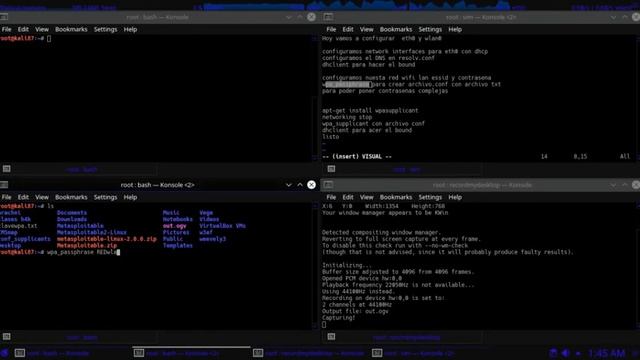Open File menu in top-left bash Konsole
This screenshot has width=640, height=360.
tap(7, 29)
